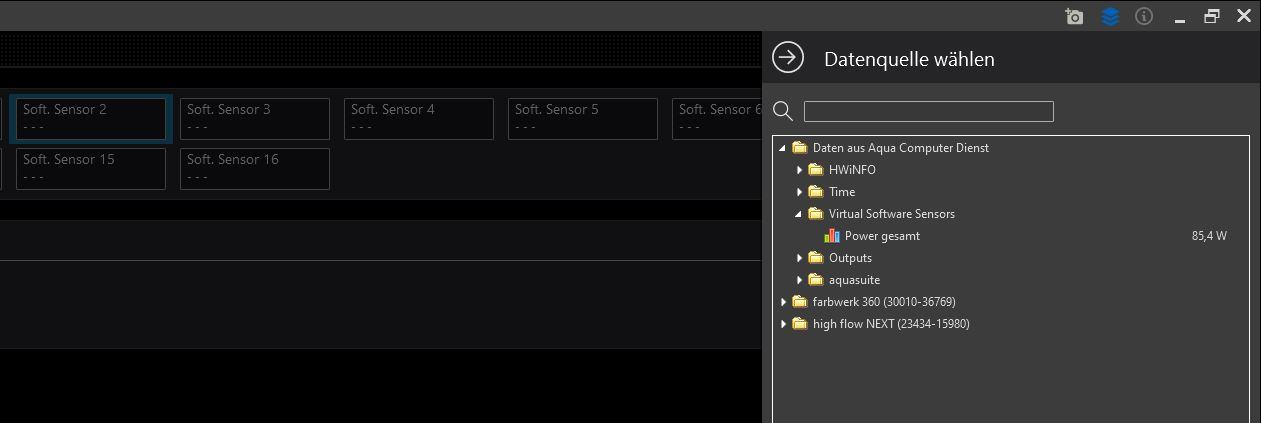Select the Soft. Sensor 3 tile
Screen dimensions: 1261x423
pyautogui.click(x=255, y=119)
